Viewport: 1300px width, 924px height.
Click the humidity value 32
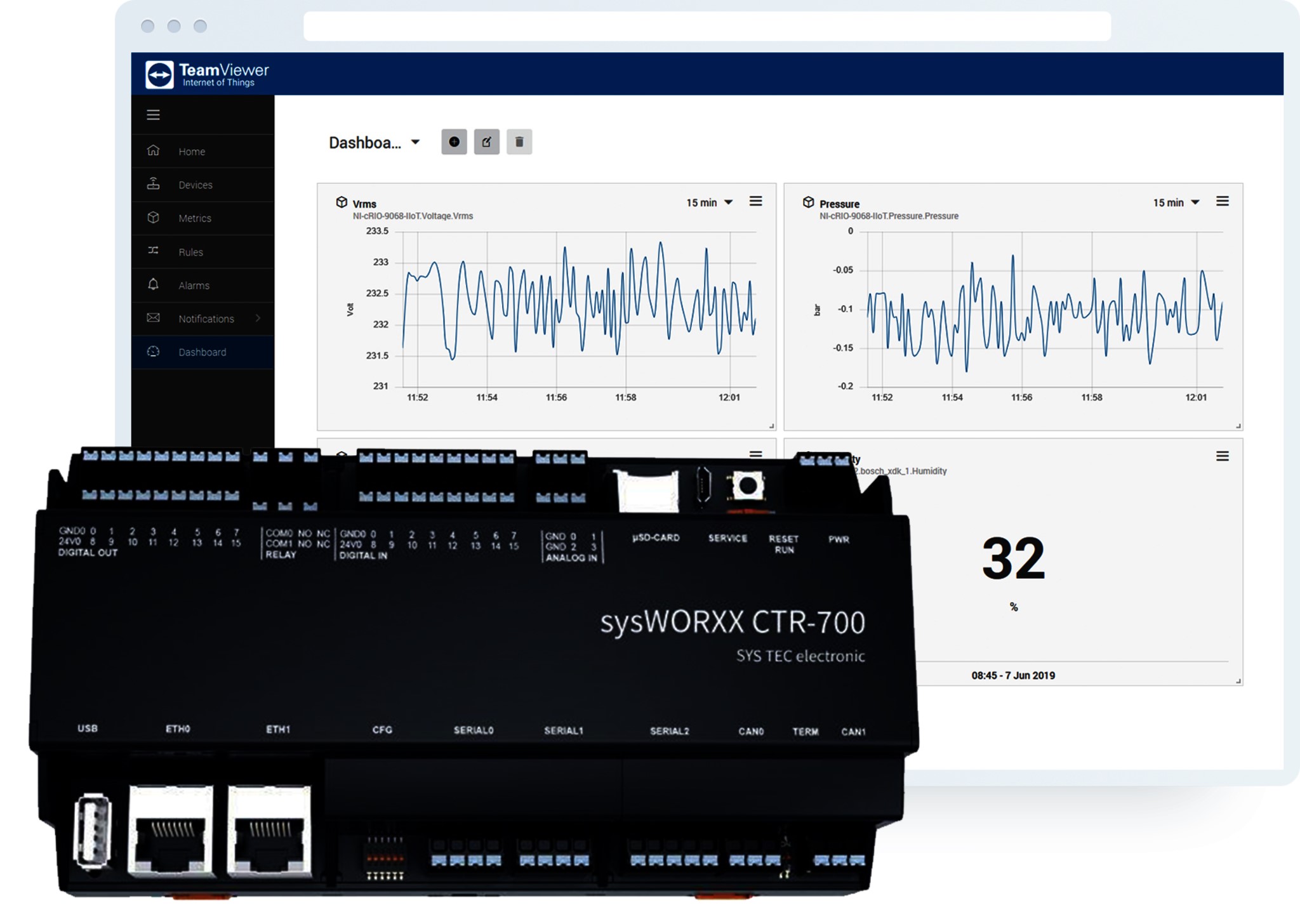point(1013,558)
